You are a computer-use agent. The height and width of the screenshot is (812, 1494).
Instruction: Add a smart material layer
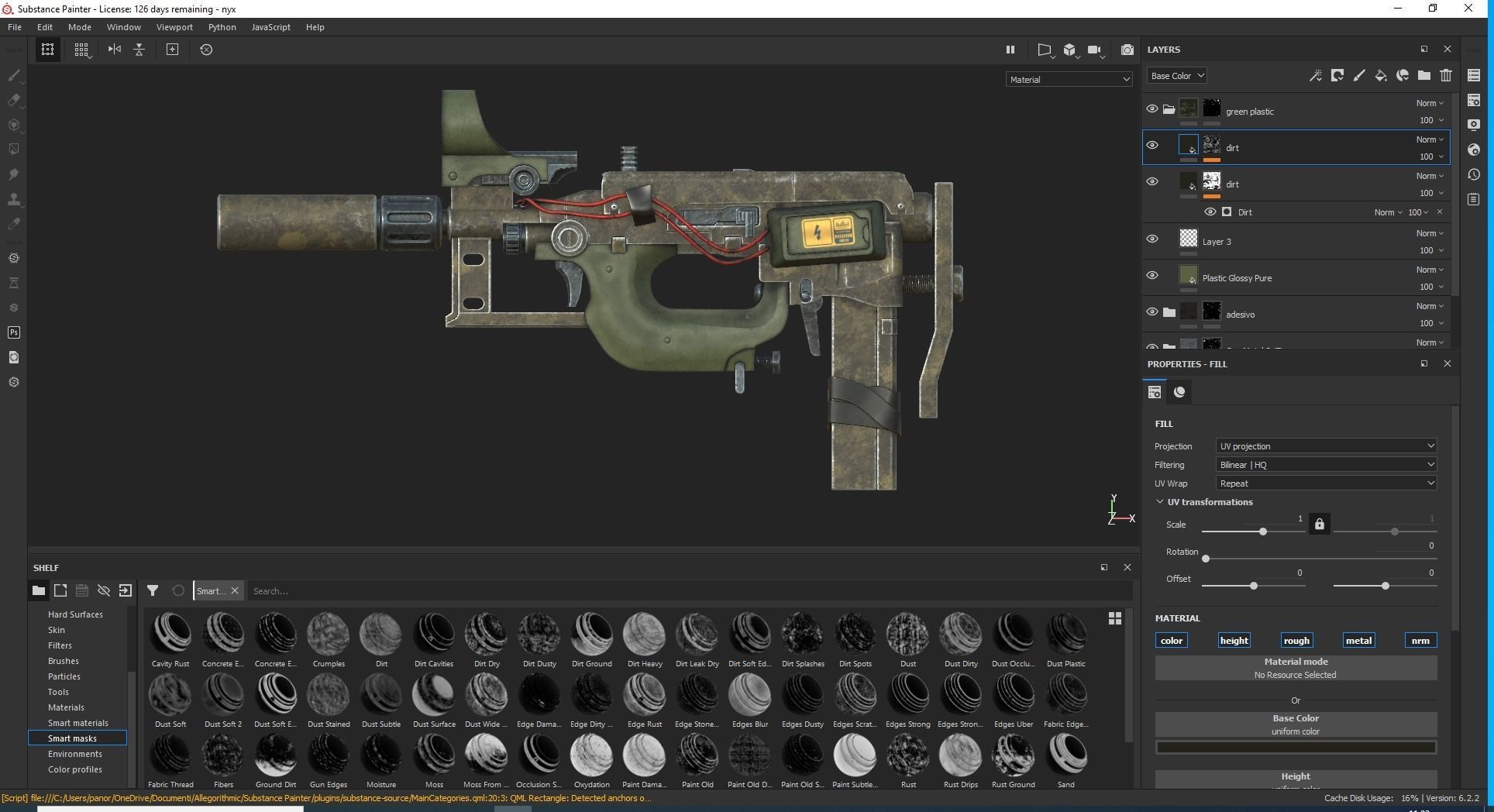[x=1403, y=75]
